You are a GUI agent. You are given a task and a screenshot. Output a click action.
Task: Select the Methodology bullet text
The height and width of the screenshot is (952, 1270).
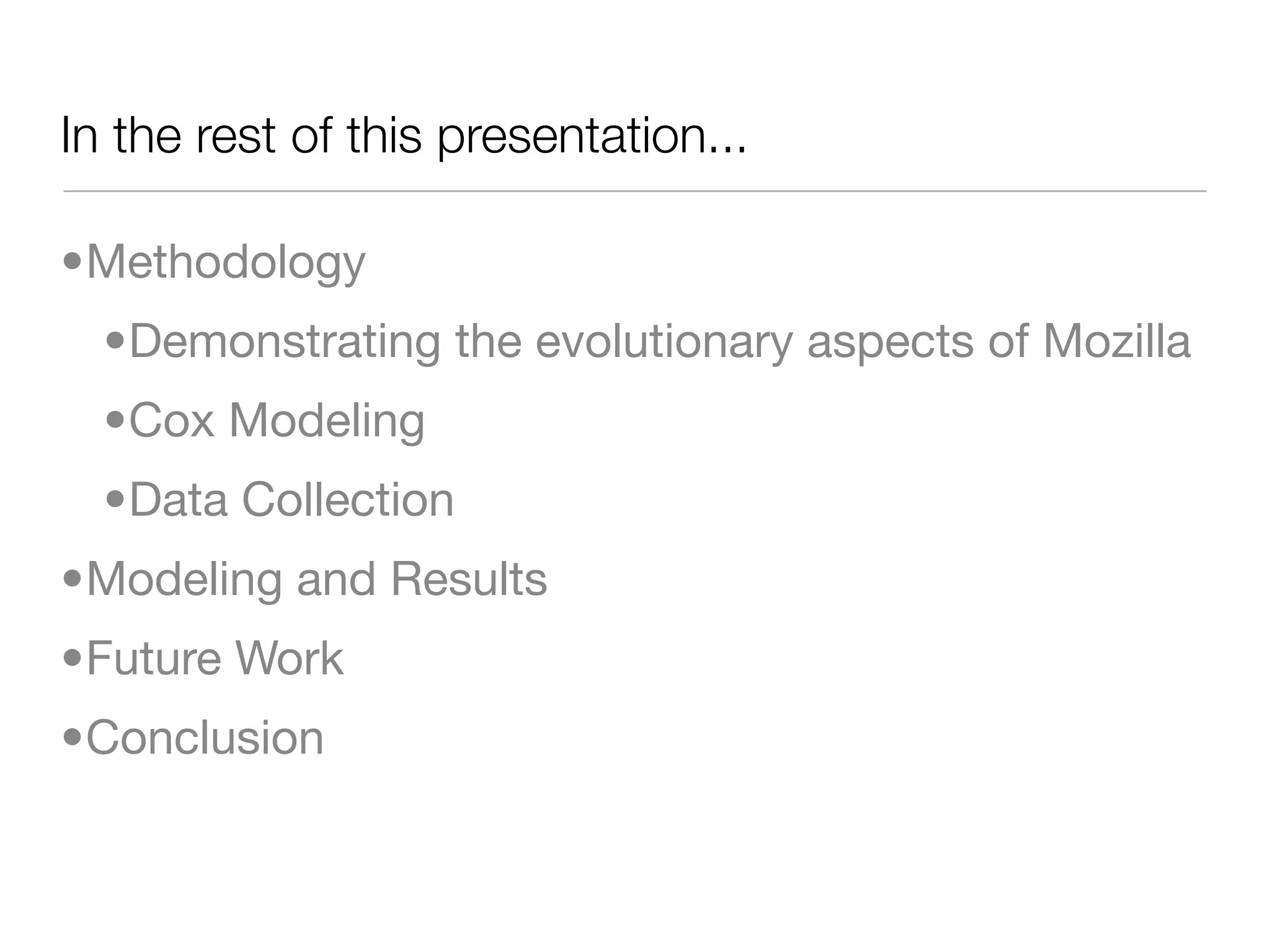[226, 263]
